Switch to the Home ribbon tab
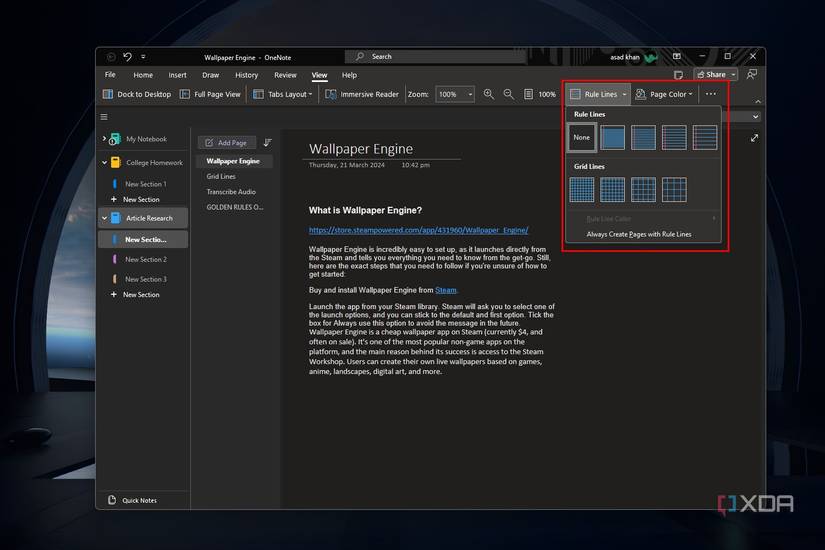Image resolution: width=825 pixels, height=550 pixels. point(143,75)
